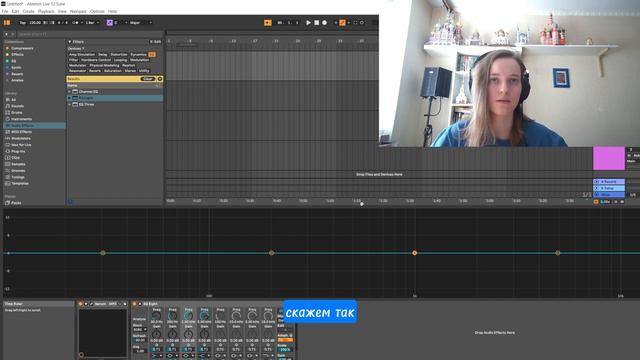Click the browser search field
Image resolution: width=640 pixels, height=360 pixels.
pyautogui.click(x=90, y=34)
